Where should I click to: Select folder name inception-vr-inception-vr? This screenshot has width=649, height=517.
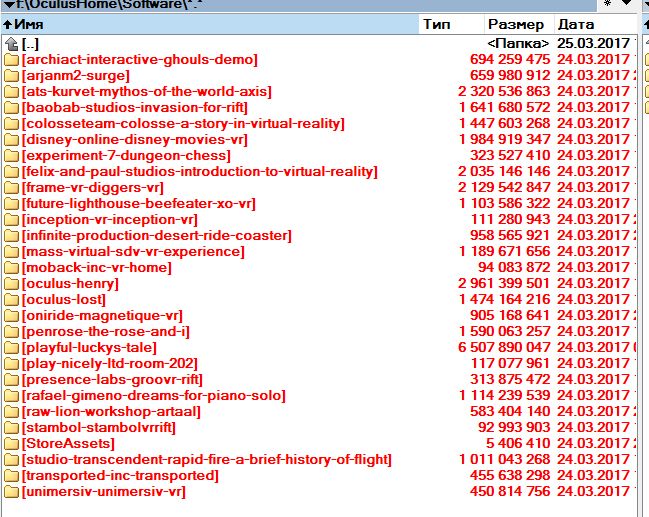coord(110,220)
